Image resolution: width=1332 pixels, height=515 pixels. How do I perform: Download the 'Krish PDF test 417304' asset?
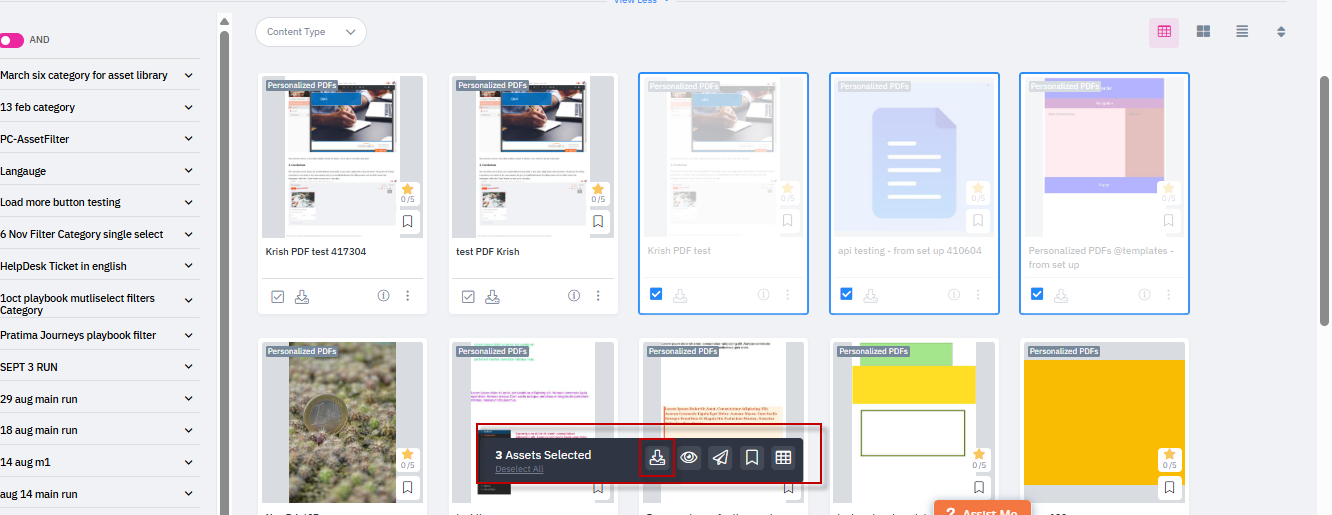pos(302,296)
